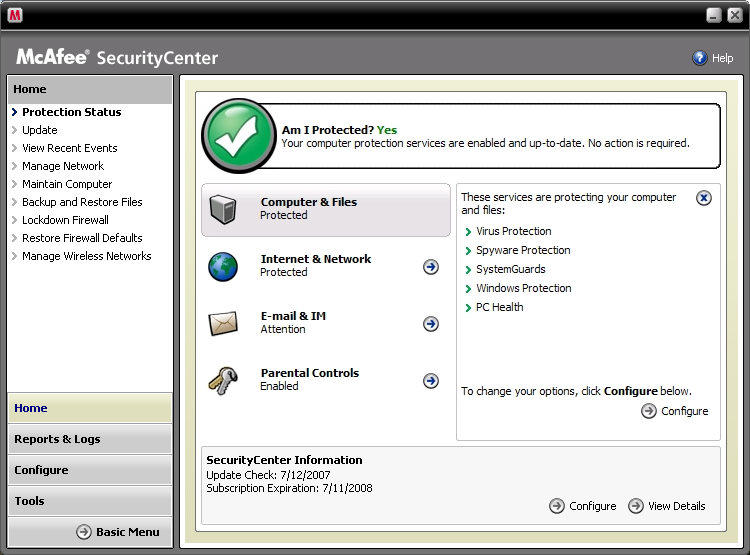The height and width of the screenshot is (555, 750).
Task: Choose Lockdown Firewall in the sidebar
Action: pyautogui.click(x=65, y=220)
